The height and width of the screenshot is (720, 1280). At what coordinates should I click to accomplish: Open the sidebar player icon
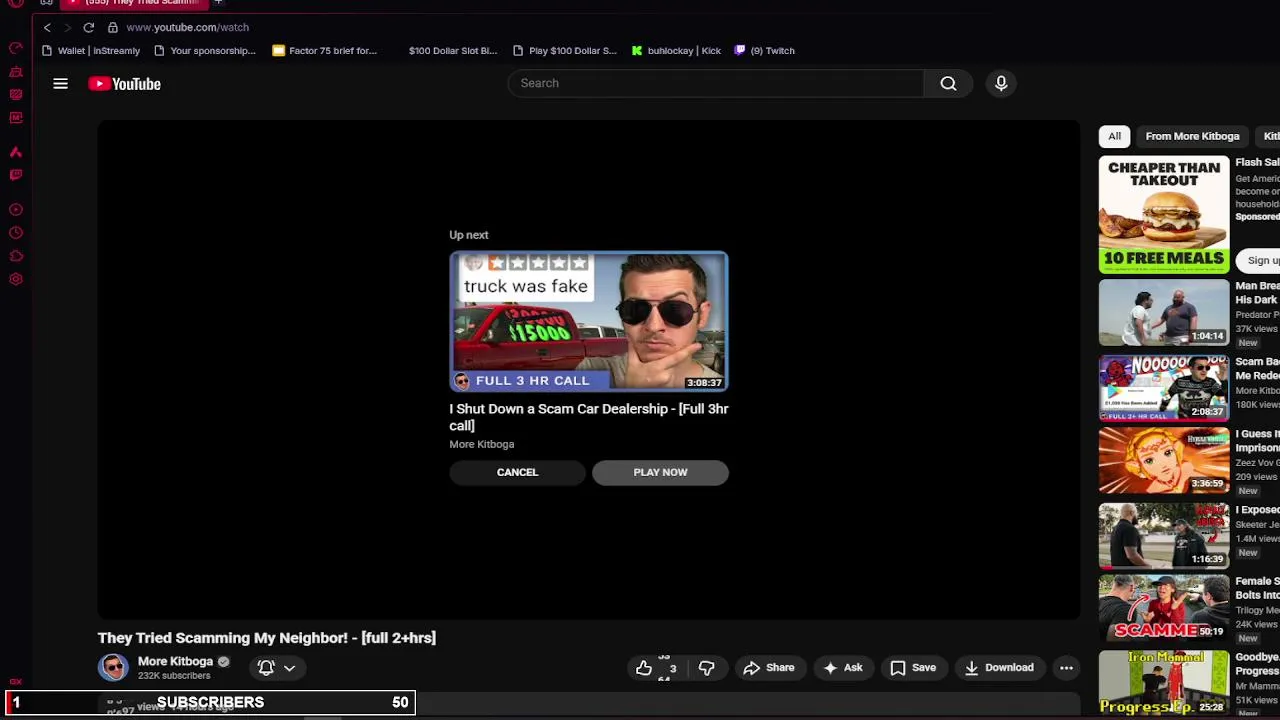pyautogui.click(x=15, y=210)
